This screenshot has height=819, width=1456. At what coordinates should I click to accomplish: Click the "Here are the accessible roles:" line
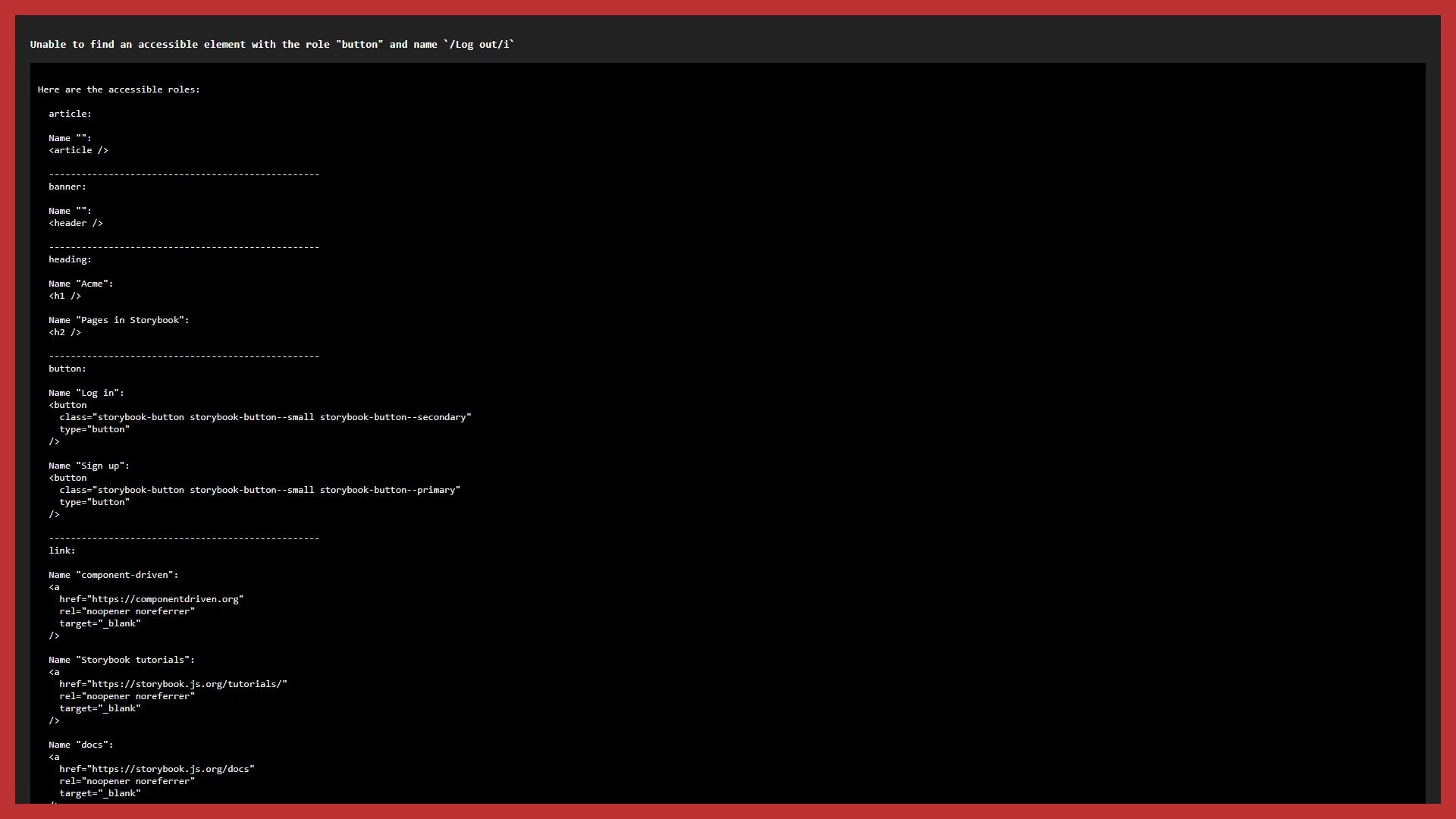(x=119, y=89)
